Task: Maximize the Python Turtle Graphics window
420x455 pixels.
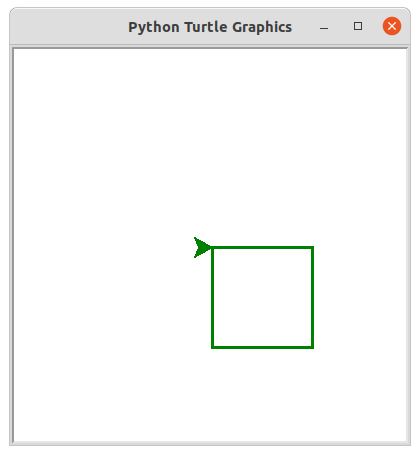Action: [x=358, y=26]
